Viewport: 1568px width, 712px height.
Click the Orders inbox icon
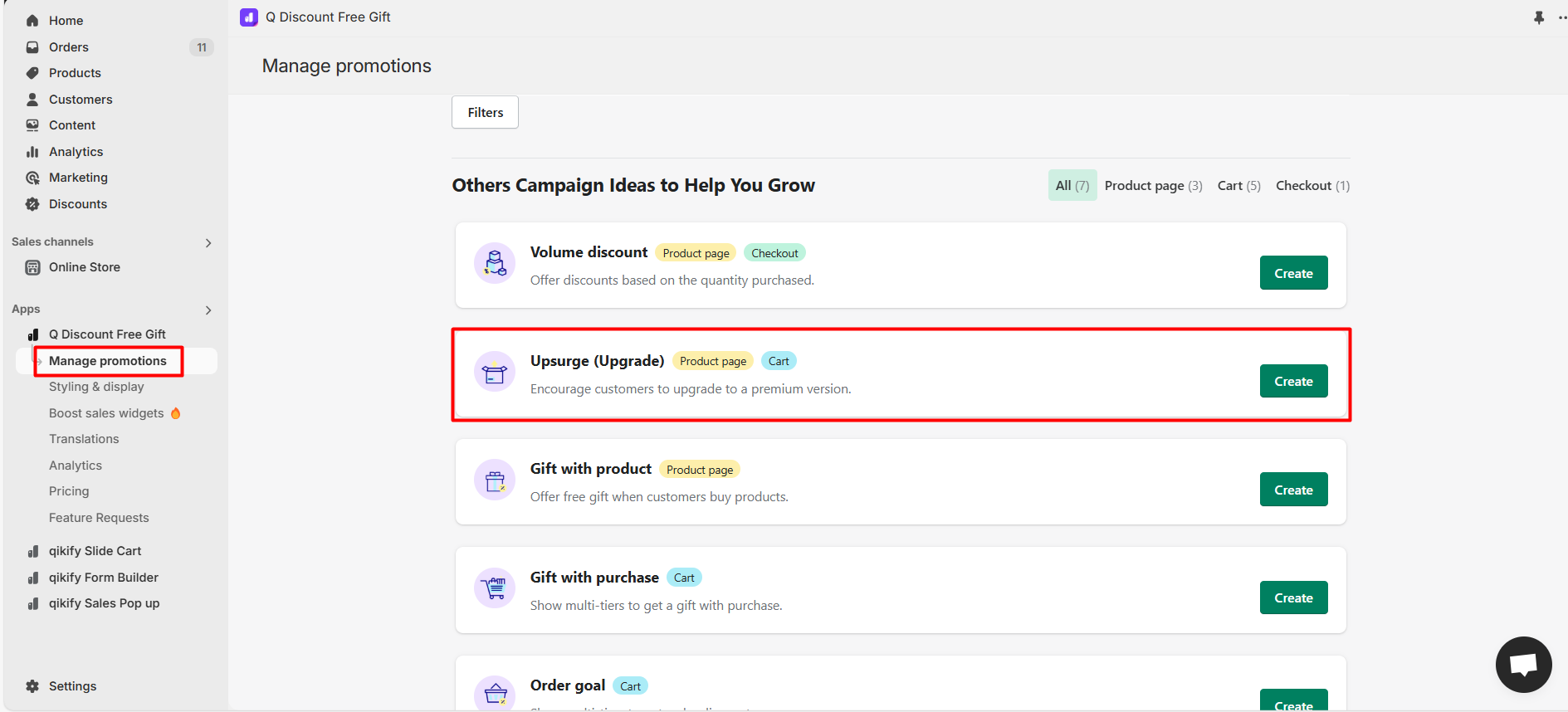pyautogui.click(x=32, y=47)
